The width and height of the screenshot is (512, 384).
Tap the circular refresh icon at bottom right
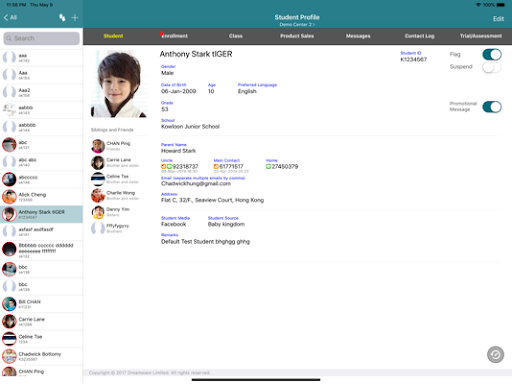[495, 355]
